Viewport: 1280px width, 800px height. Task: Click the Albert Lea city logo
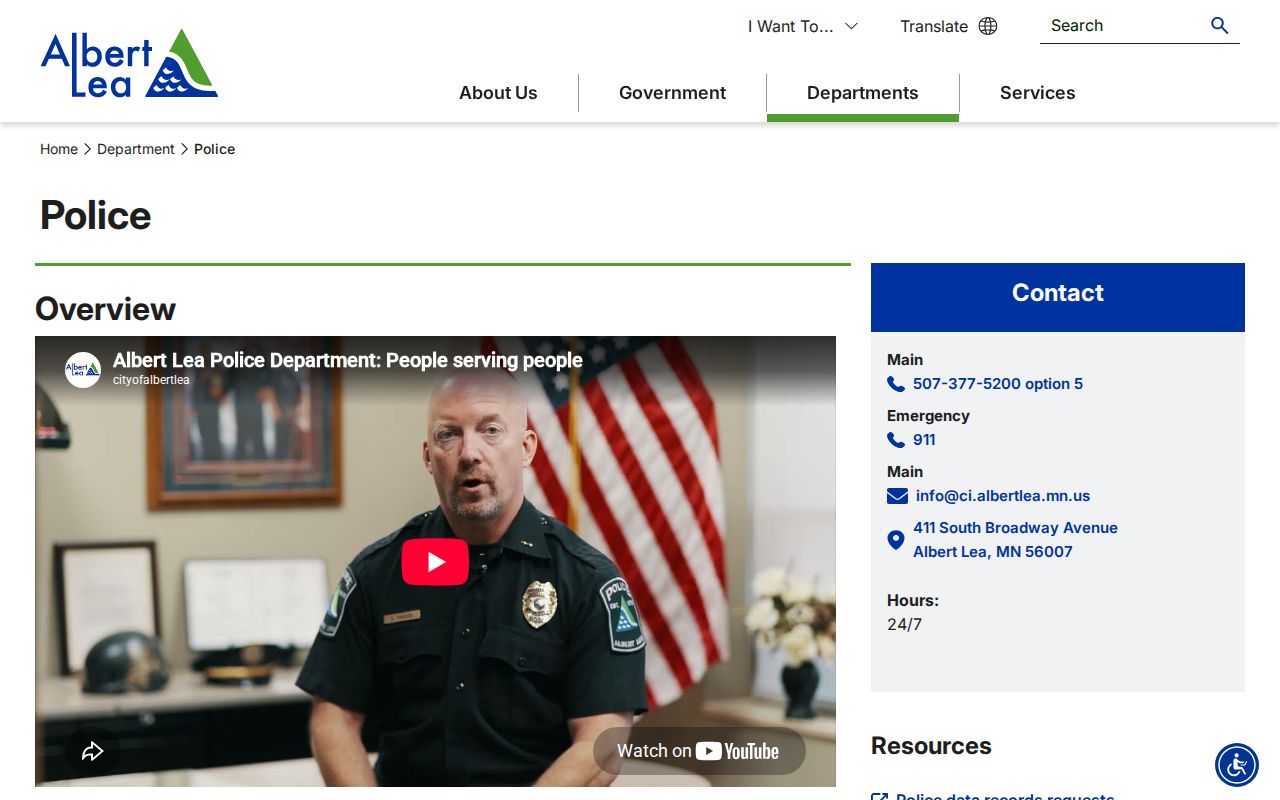pyautogui.click(x=129, y=63)
